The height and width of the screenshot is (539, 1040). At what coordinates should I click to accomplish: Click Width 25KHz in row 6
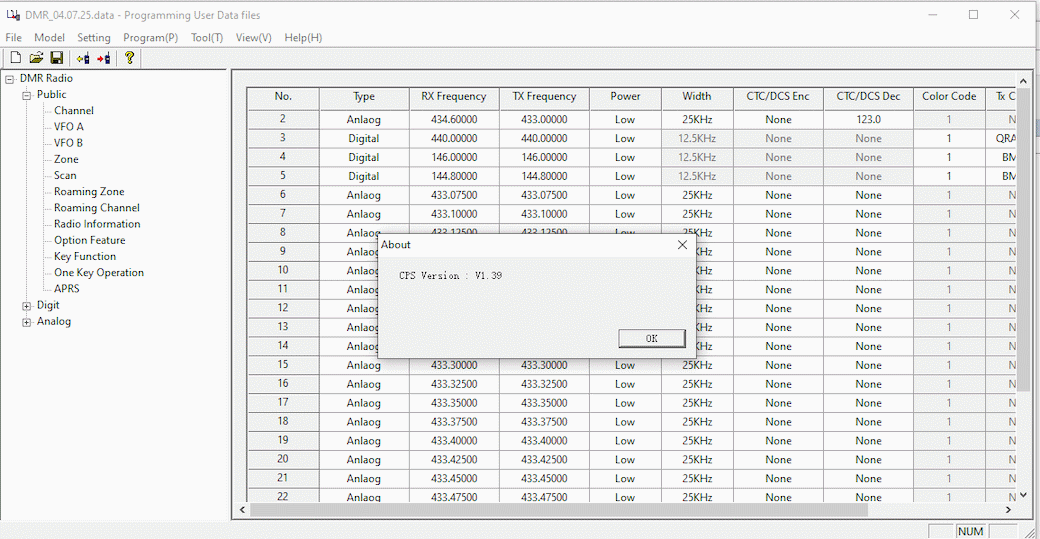[697, 195]
